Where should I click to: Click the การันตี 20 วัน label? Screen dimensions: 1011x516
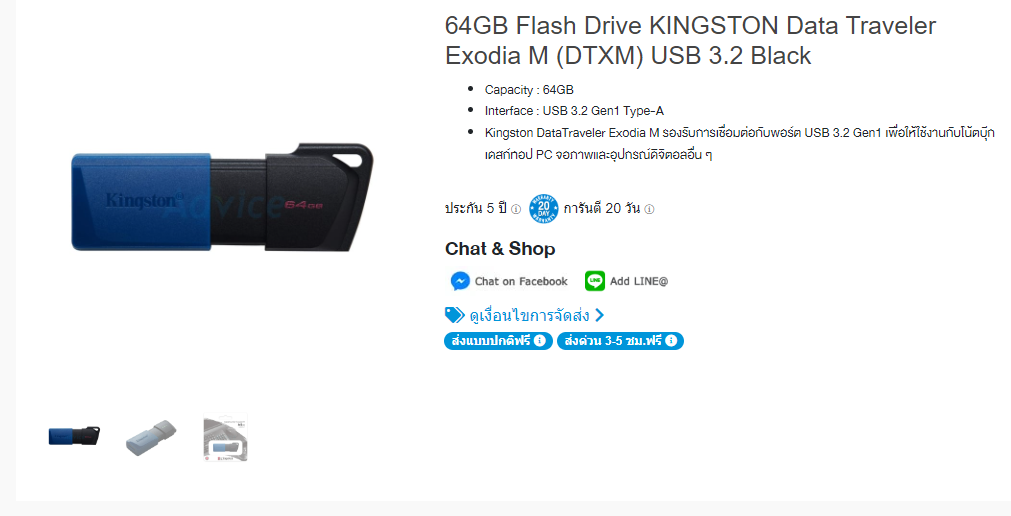pyautogui.click(x=602, y=208)
